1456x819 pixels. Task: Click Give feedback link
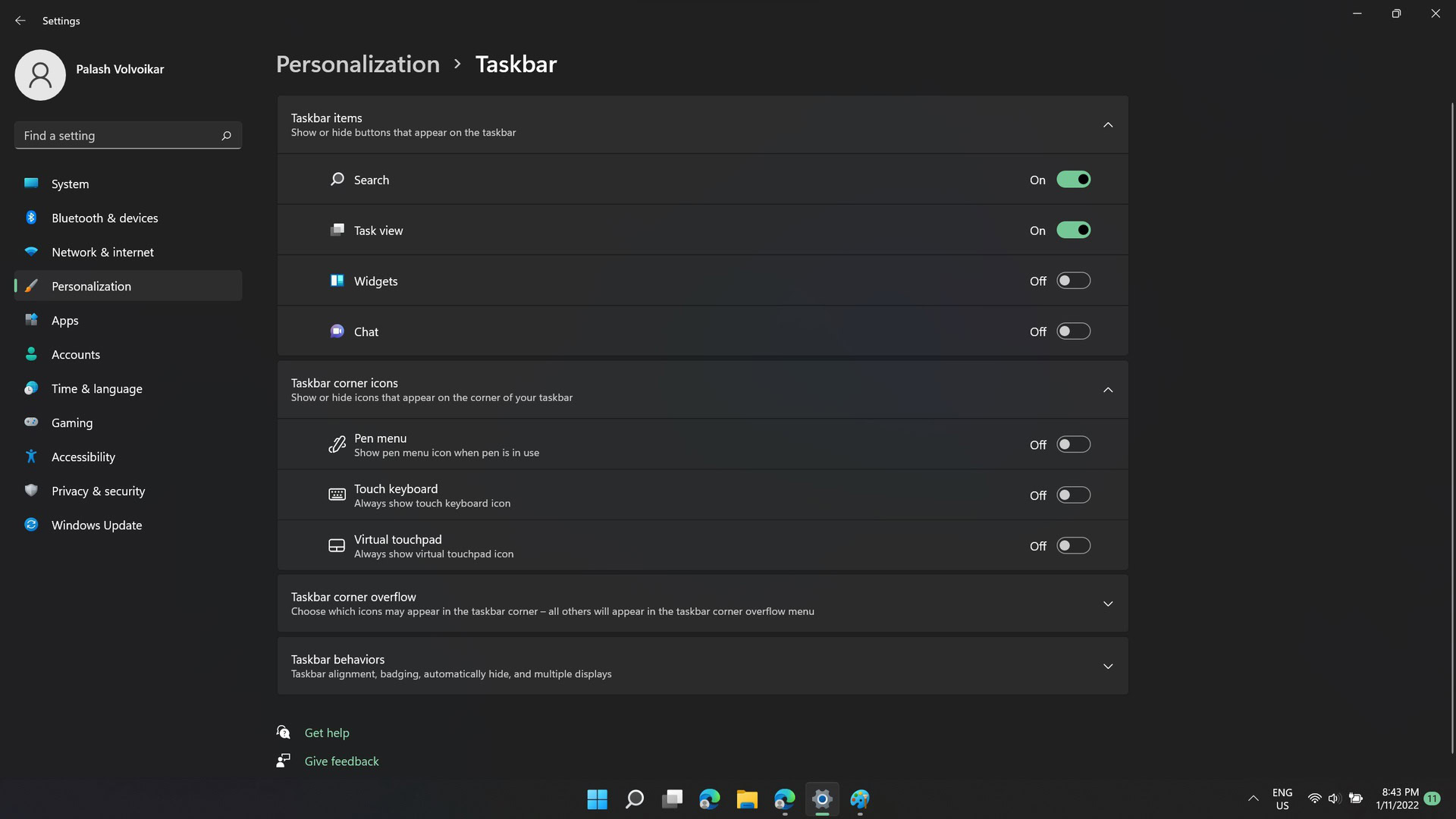pos(341,761)
